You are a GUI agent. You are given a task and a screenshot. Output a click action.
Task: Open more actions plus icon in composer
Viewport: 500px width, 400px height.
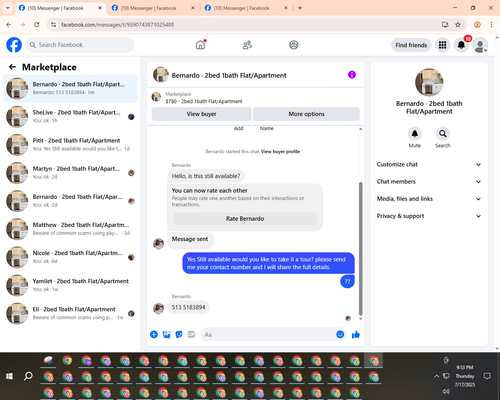[154, 334]
